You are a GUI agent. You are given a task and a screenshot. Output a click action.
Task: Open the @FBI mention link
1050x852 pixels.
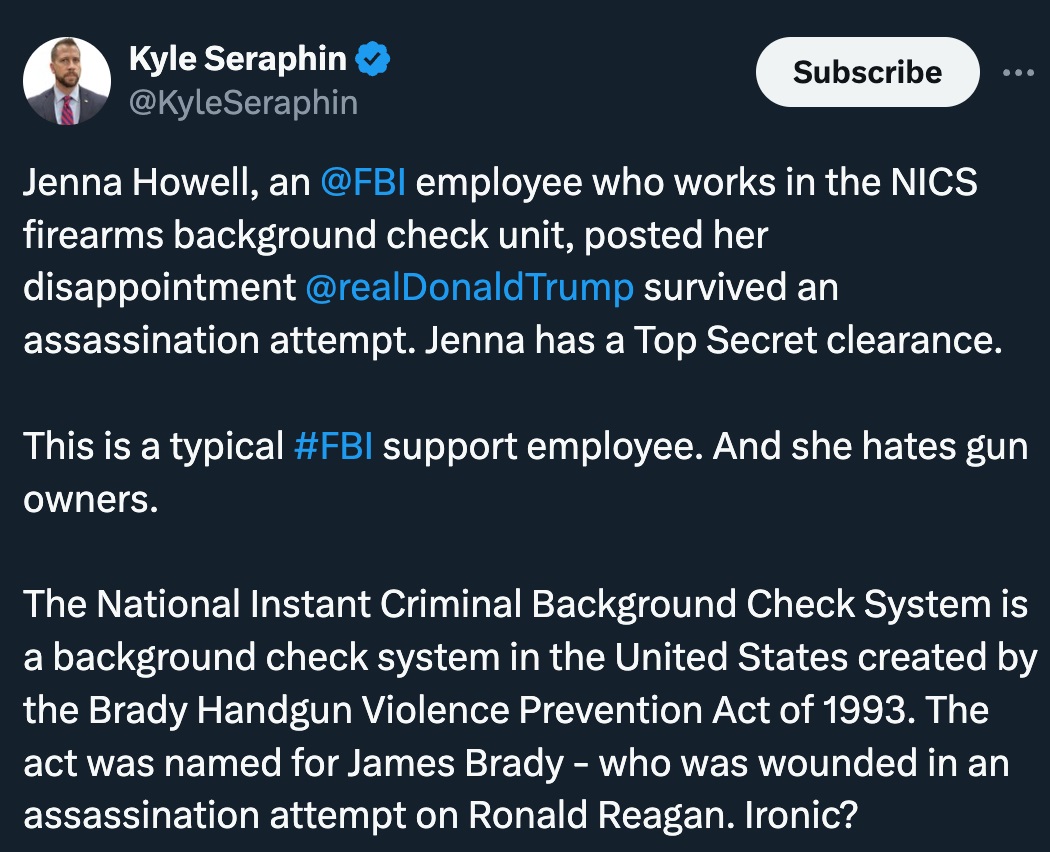click(363, 182)
